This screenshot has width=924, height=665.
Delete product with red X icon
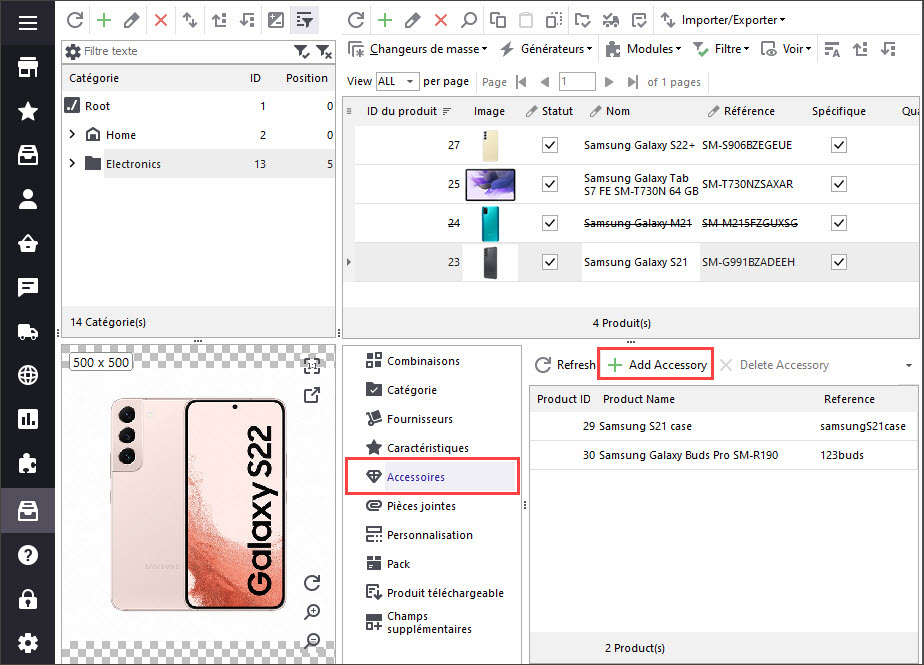[441, 20]
